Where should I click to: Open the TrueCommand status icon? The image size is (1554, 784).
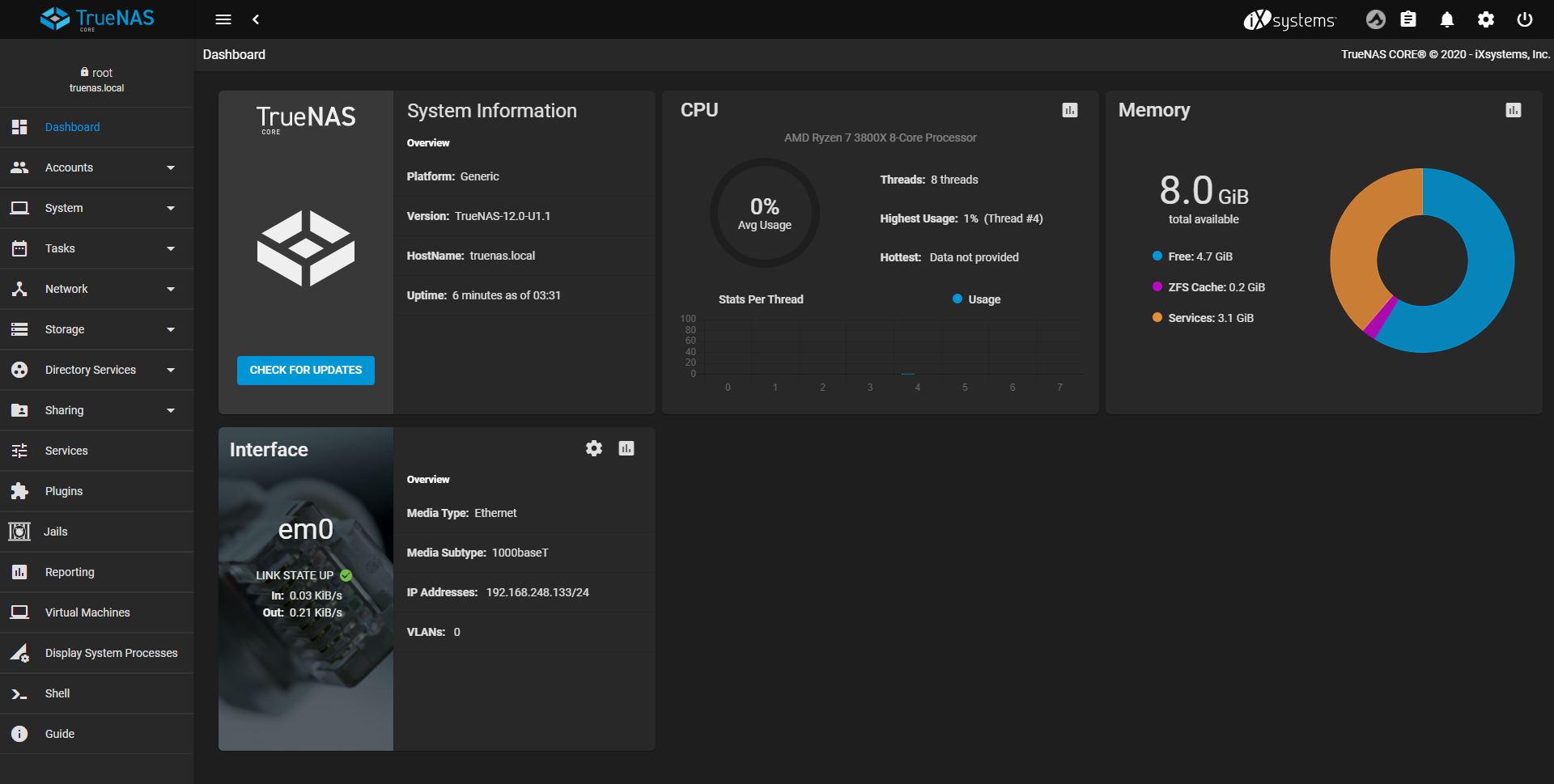1375,19
